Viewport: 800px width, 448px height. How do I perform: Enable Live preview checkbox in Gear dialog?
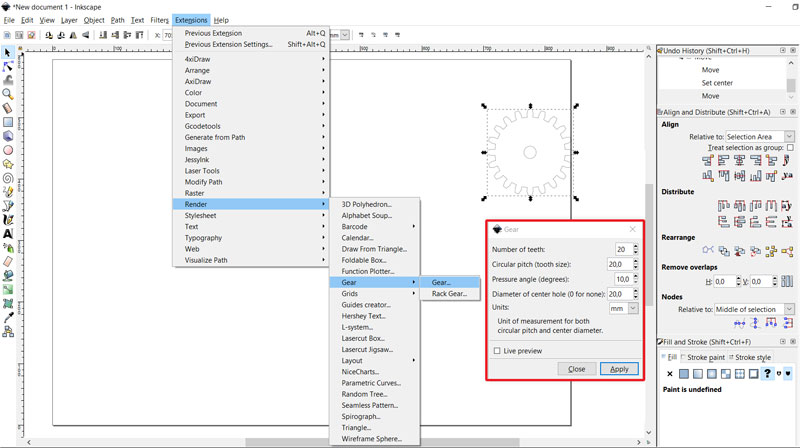[497, 351]
